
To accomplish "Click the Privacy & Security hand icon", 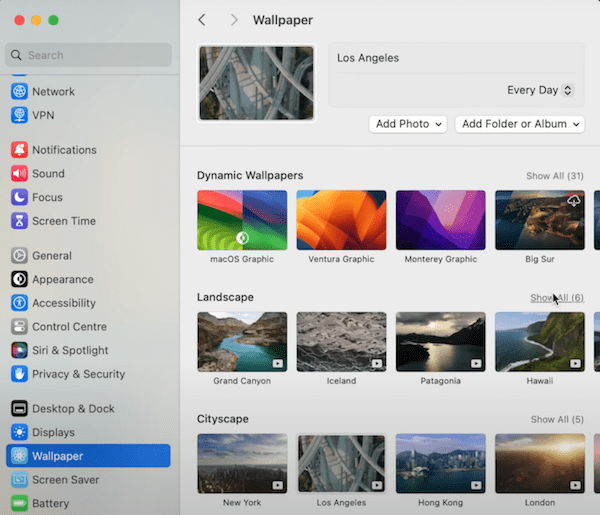I will 19,374.
